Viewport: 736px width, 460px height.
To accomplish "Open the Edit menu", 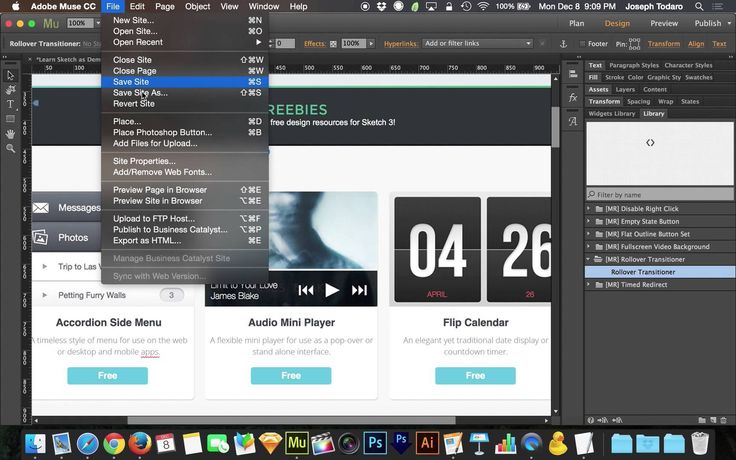I will coord(137,7).
